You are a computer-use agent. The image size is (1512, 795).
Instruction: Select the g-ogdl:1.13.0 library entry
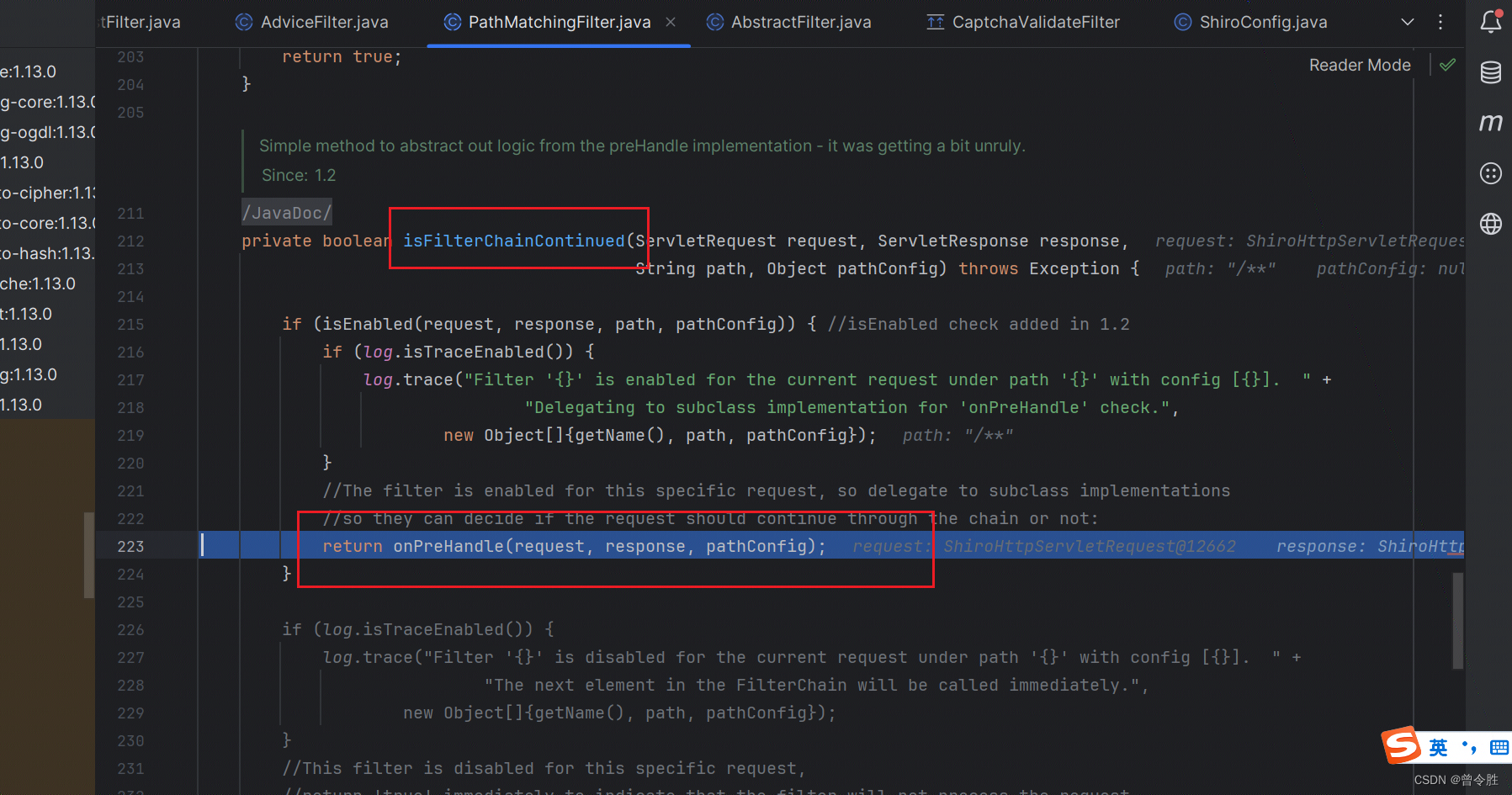pos(48,132)
